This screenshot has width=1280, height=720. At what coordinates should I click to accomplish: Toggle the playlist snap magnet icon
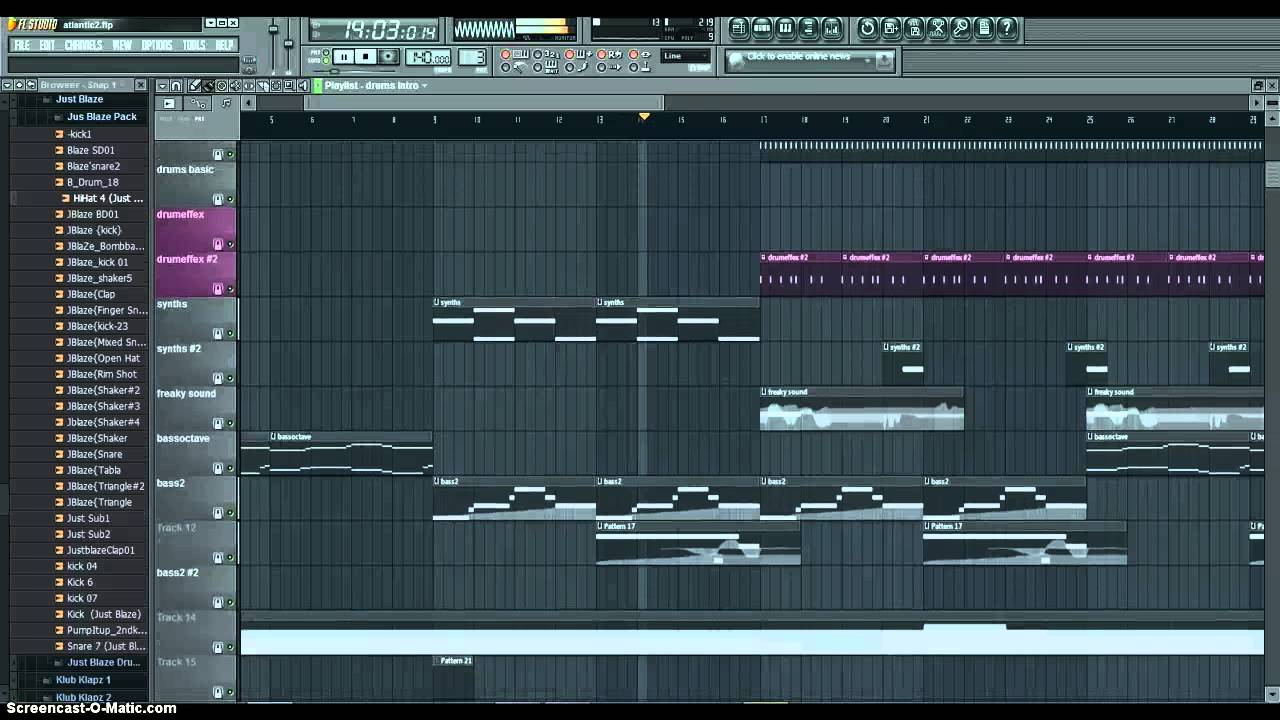coord(176,86)
